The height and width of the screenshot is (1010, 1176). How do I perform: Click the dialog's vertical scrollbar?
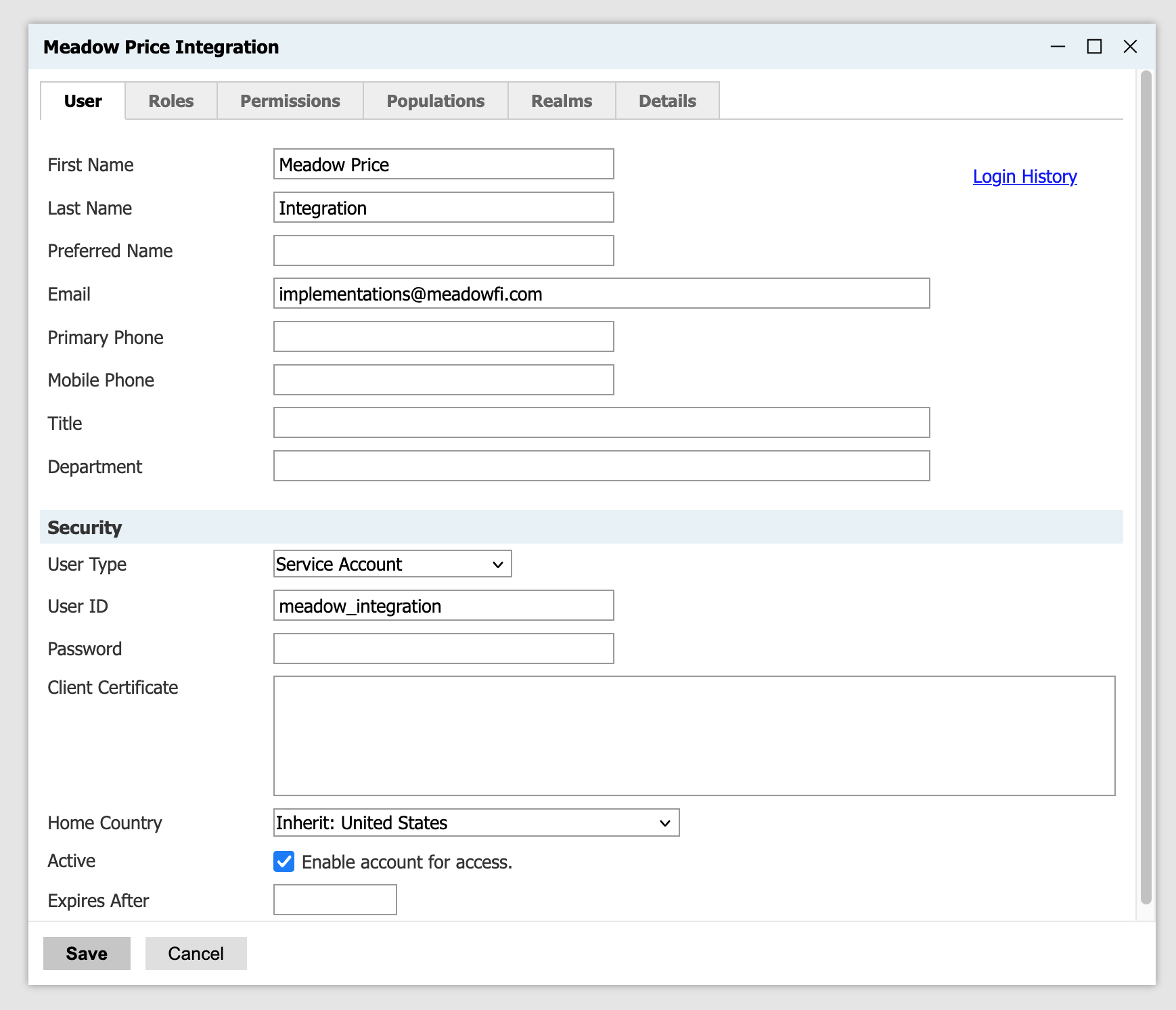1146,487
